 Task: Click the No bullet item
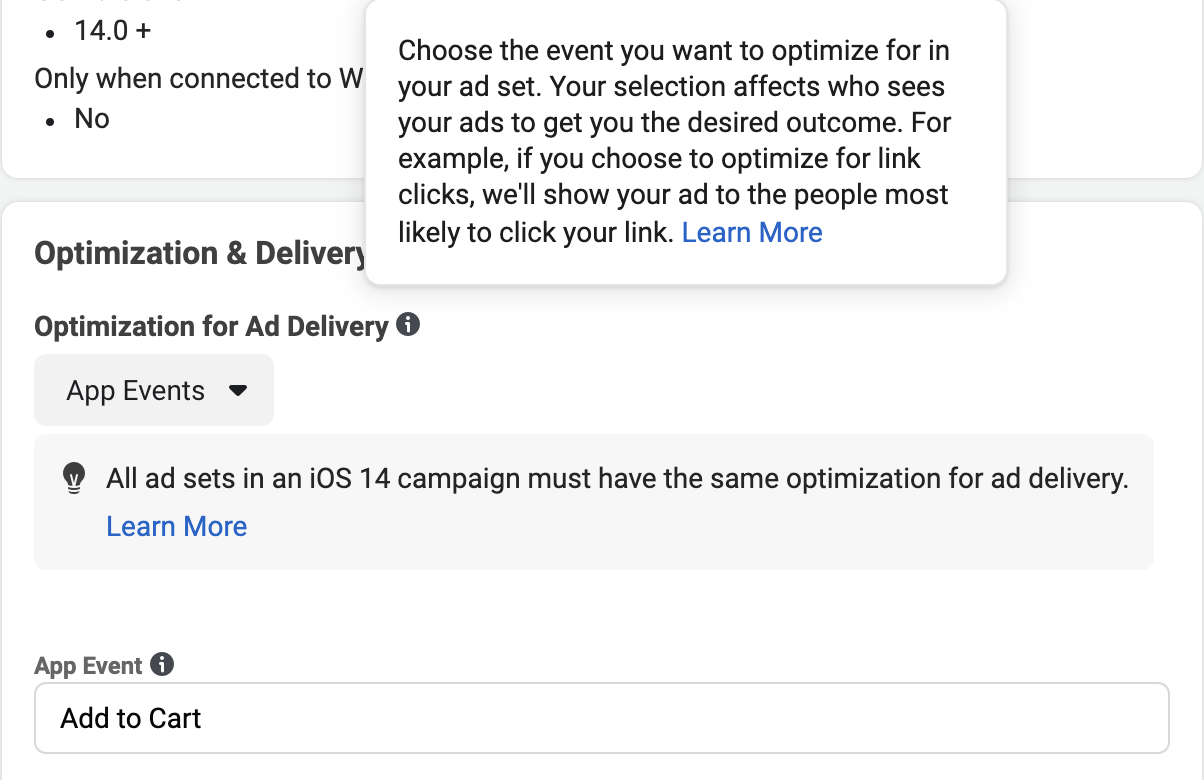91,118
